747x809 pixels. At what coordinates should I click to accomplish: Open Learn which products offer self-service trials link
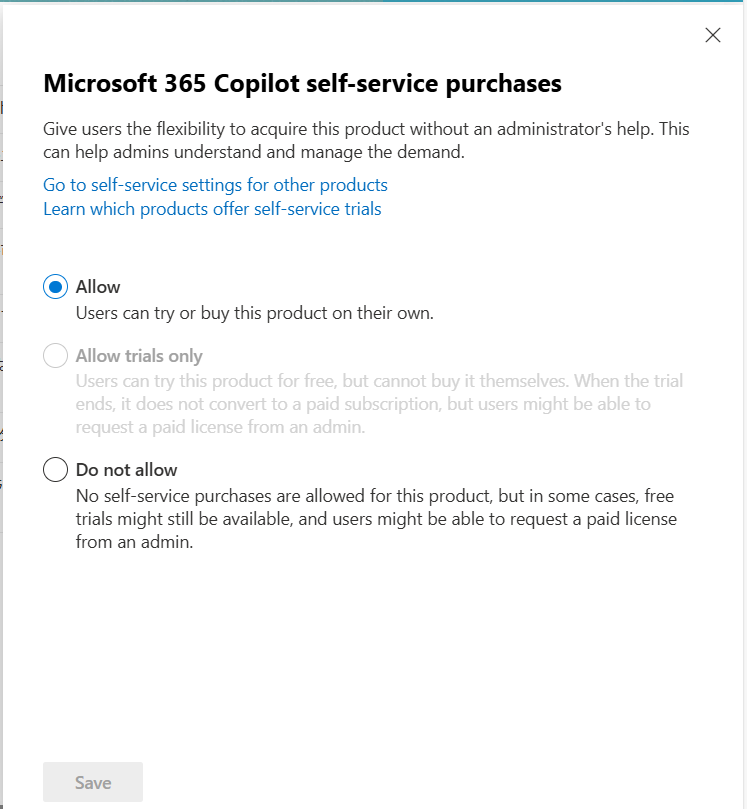(x=212, y=209)
